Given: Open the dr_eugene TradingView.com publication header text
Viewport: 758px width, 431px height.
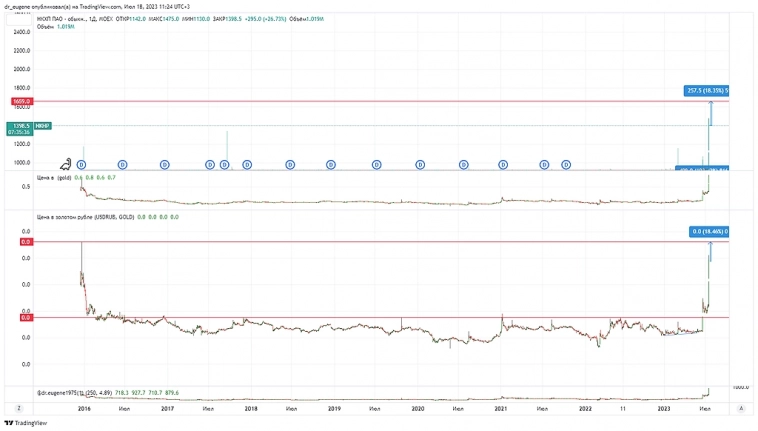Looking at the screenshot, I should coord(110,7).
